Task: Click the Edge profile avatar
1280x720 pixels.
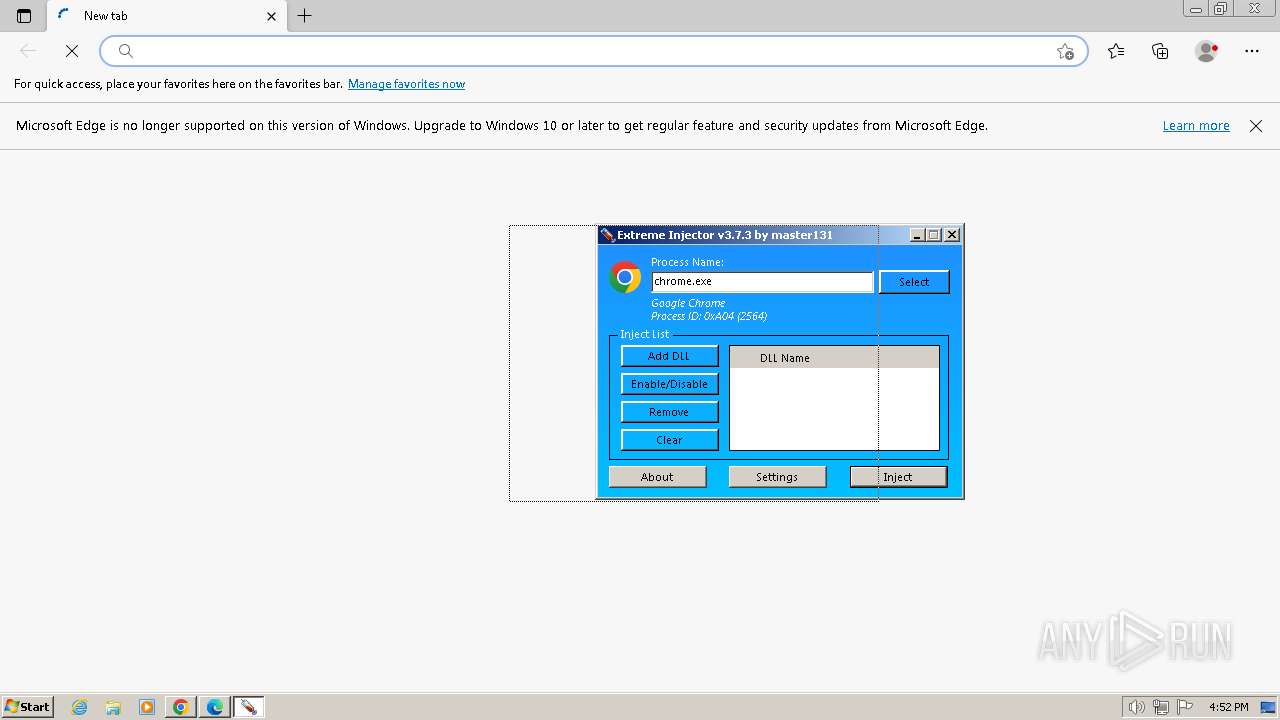Action: coord(1206,51)
